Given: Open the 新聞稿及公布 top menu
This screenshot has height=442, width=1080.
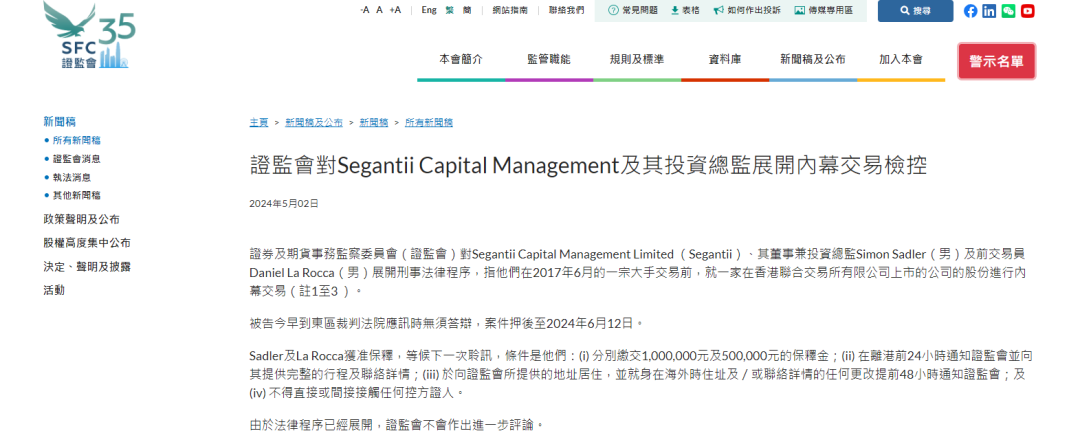Looking at the screenshot, I should [x=813, y=60].
